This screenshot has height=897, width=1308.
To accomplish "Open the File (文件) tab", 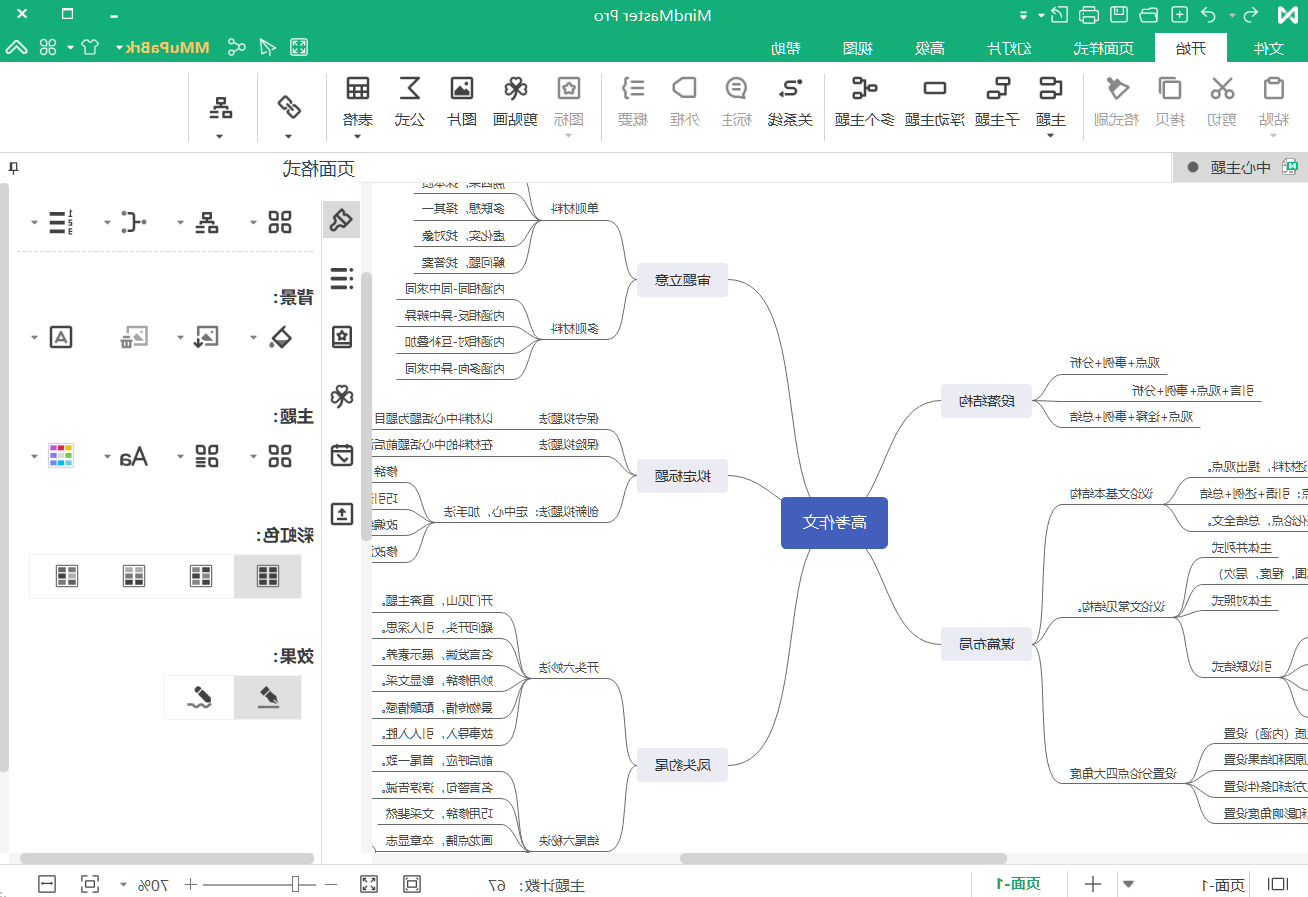I will (1267, 48).
